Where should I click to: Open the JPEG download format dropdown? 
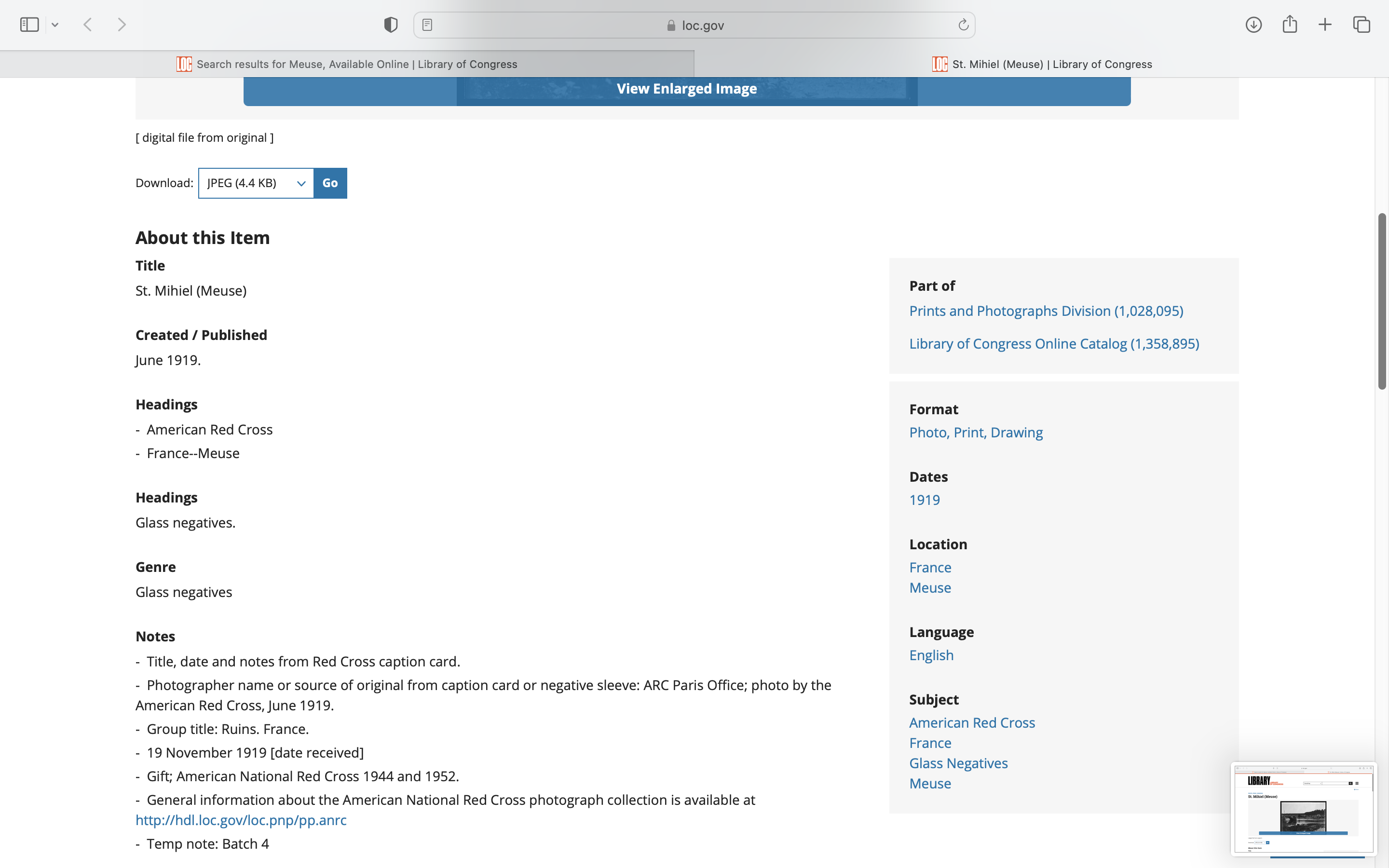(x=256, y=183)
